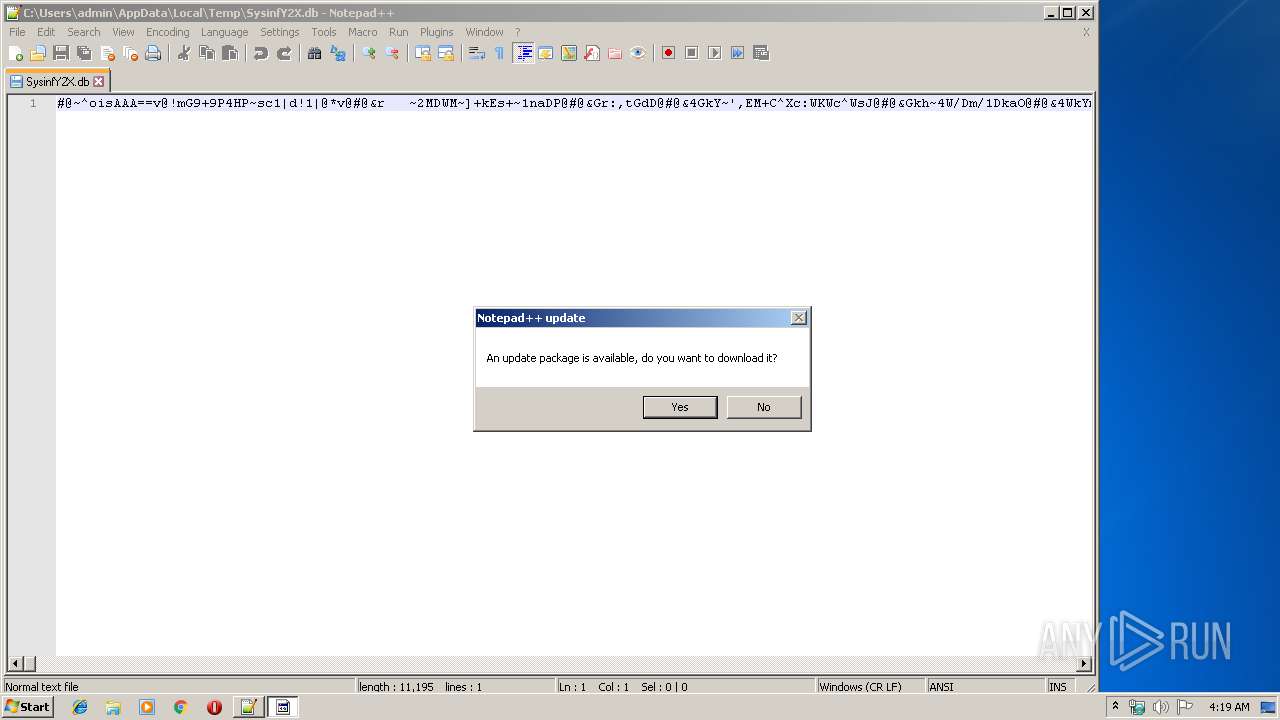Toggle the Word wrap toolbar icon

477,53
